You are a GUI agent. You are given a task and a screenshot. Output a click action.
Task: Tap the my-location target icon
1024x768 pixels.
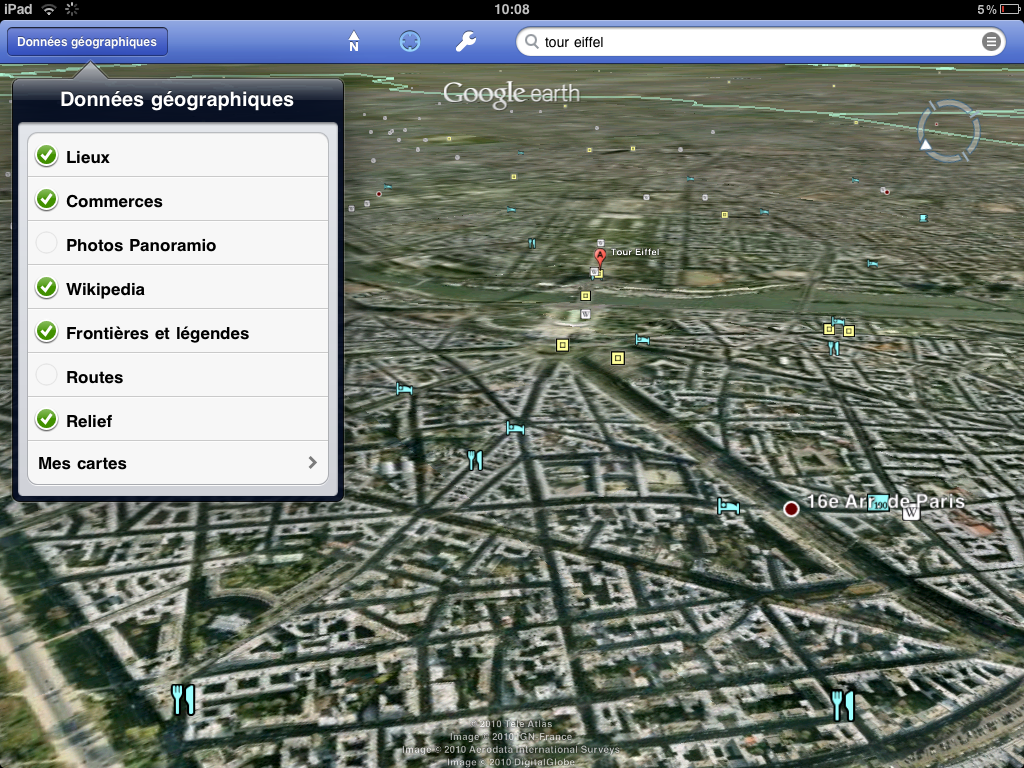click(x=409, y=42)
